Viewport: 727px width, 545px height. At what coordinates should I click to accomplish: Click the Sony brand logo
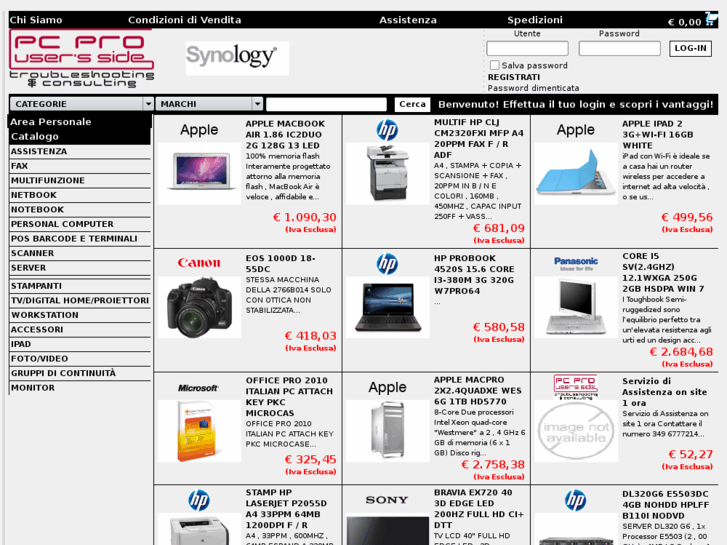point(387,500)
